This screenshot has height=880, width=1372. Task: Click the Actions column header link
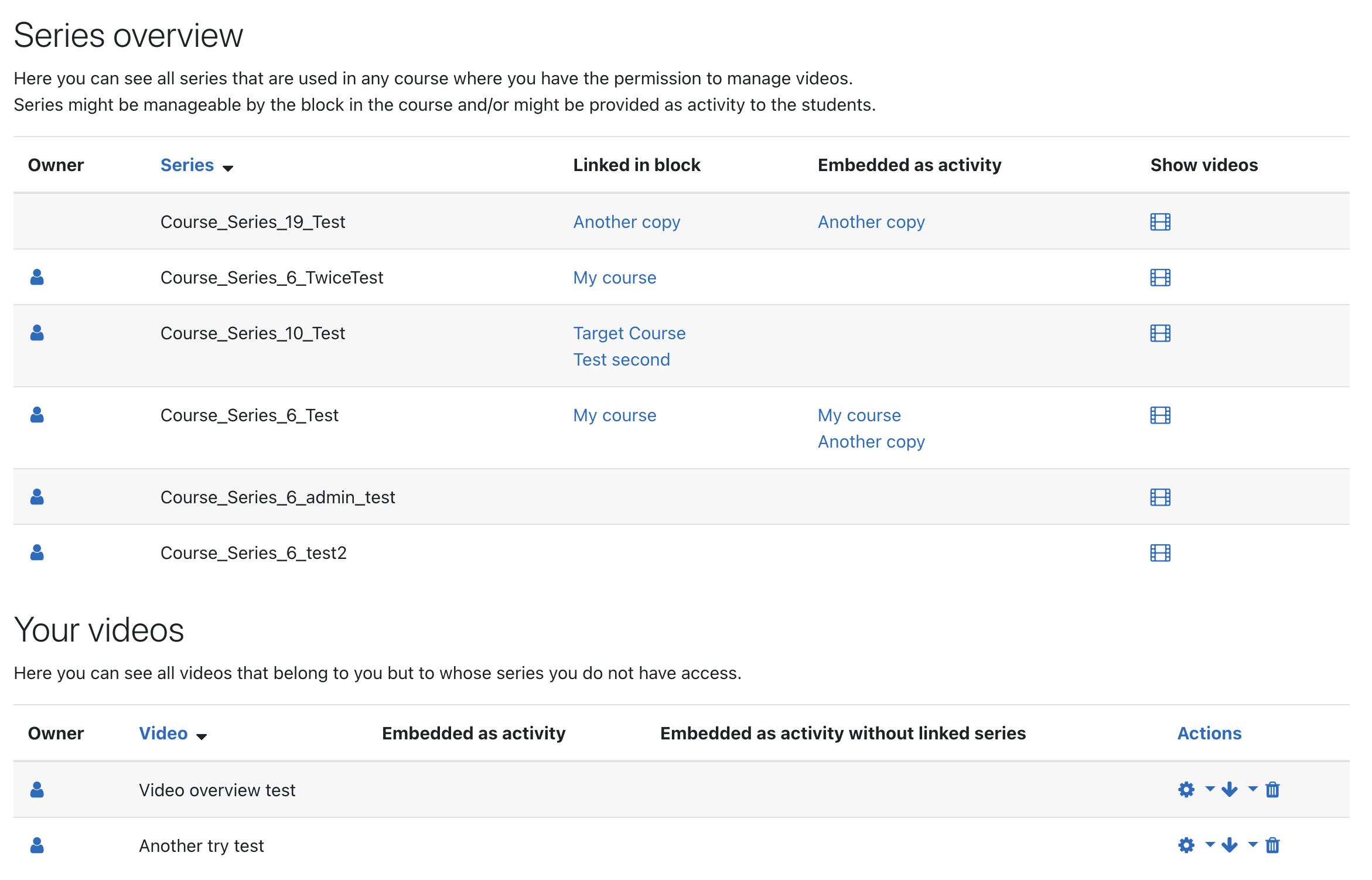click(1209, 734)
